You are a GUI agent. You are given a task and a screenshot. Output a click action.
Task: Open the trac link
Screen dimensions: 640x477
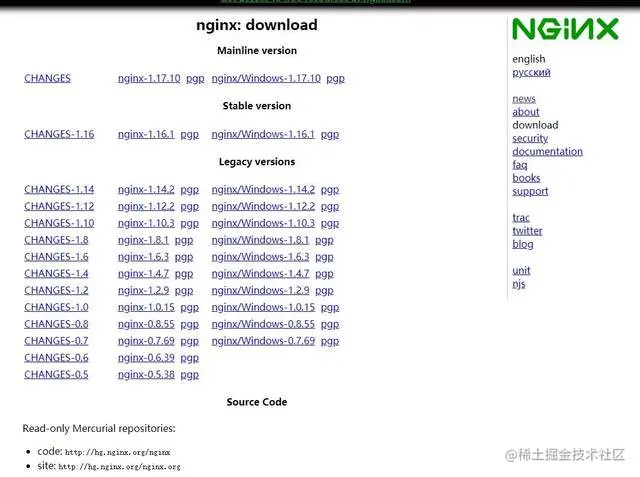click(521, 217)
